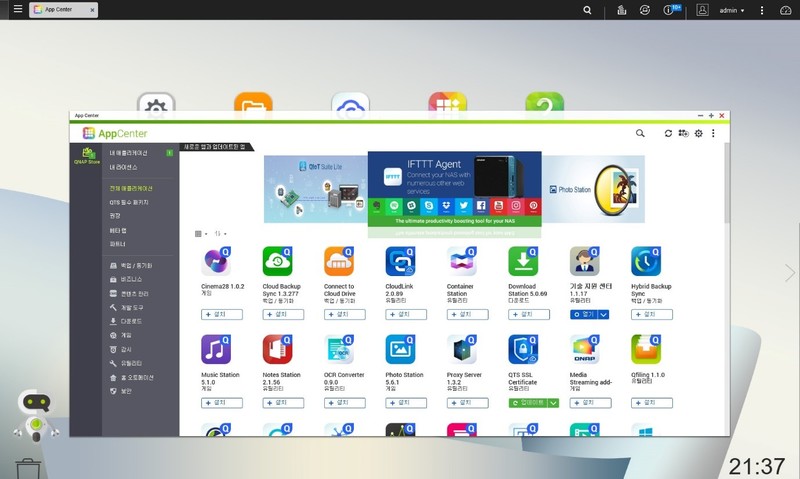Image resolution: width=800 pixels, height=479 pixels.
Task: Click the Notes Station app icon
Action: pyautogui.click(x=278, y=349)
